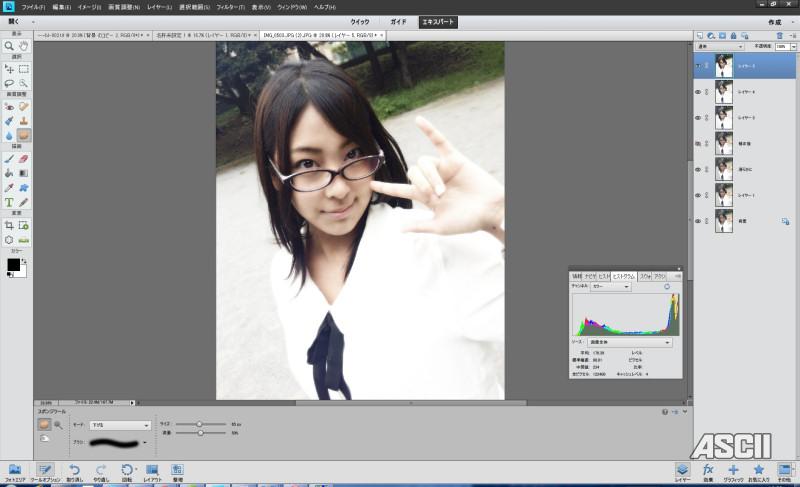Toggle eye of layer above 滑らかに

(698, 144)
